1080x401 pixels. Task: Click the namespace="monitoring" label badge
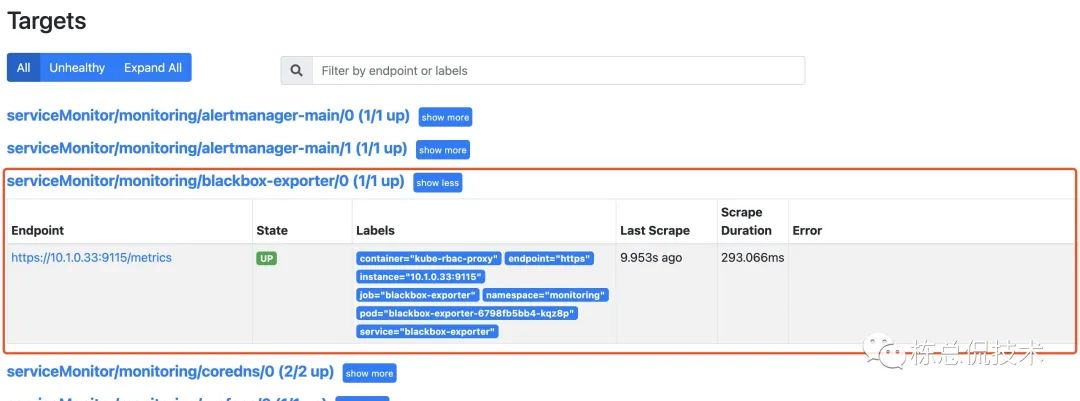545,295
